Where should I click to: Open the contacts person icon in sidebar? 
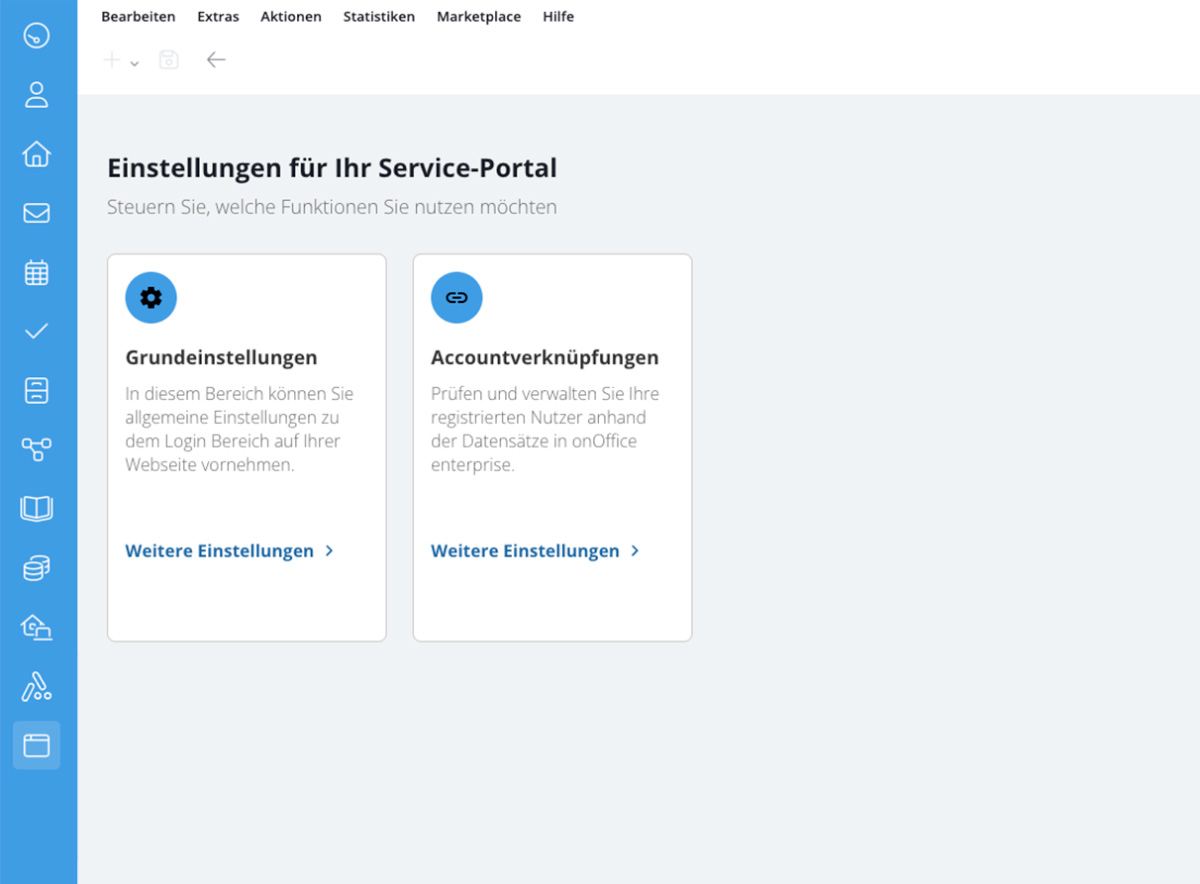36,95
